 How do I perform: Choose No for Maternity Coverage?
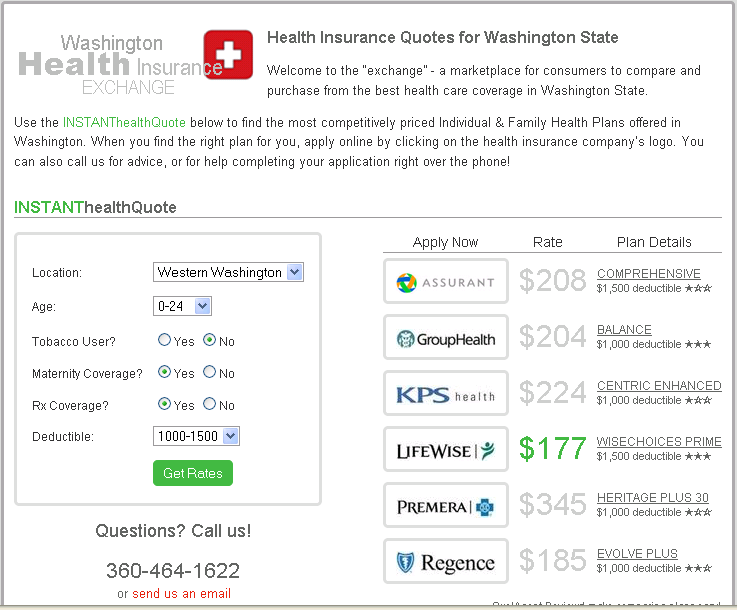(x=210, y=372)
